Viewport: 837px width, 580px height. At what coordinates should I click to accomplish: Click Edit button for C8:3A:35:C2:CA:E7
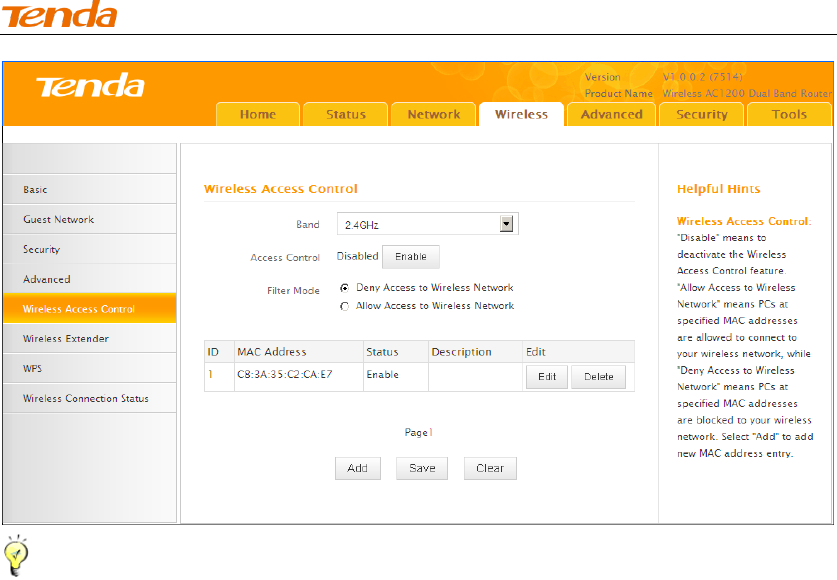[x=547, y=377]
